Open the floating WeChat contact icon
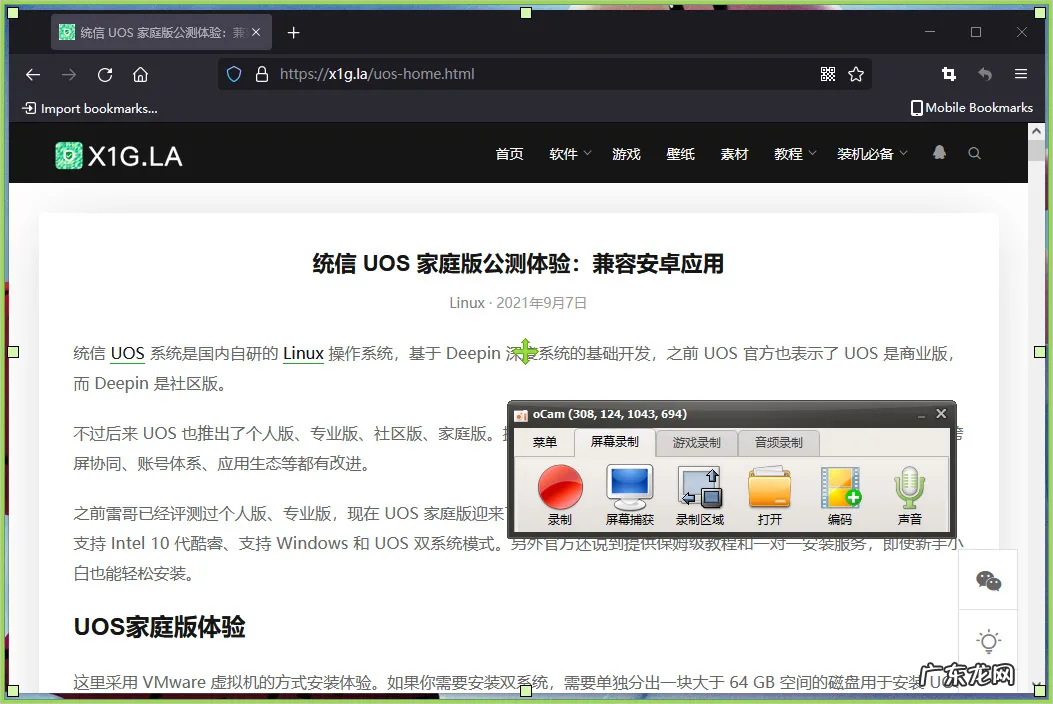This screenshot has height=704, width=1053. (988, 578)
